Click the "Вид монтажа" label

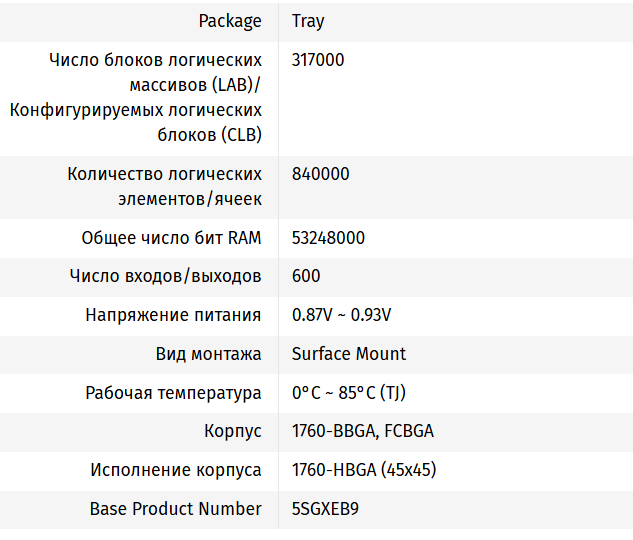(209, 354)
